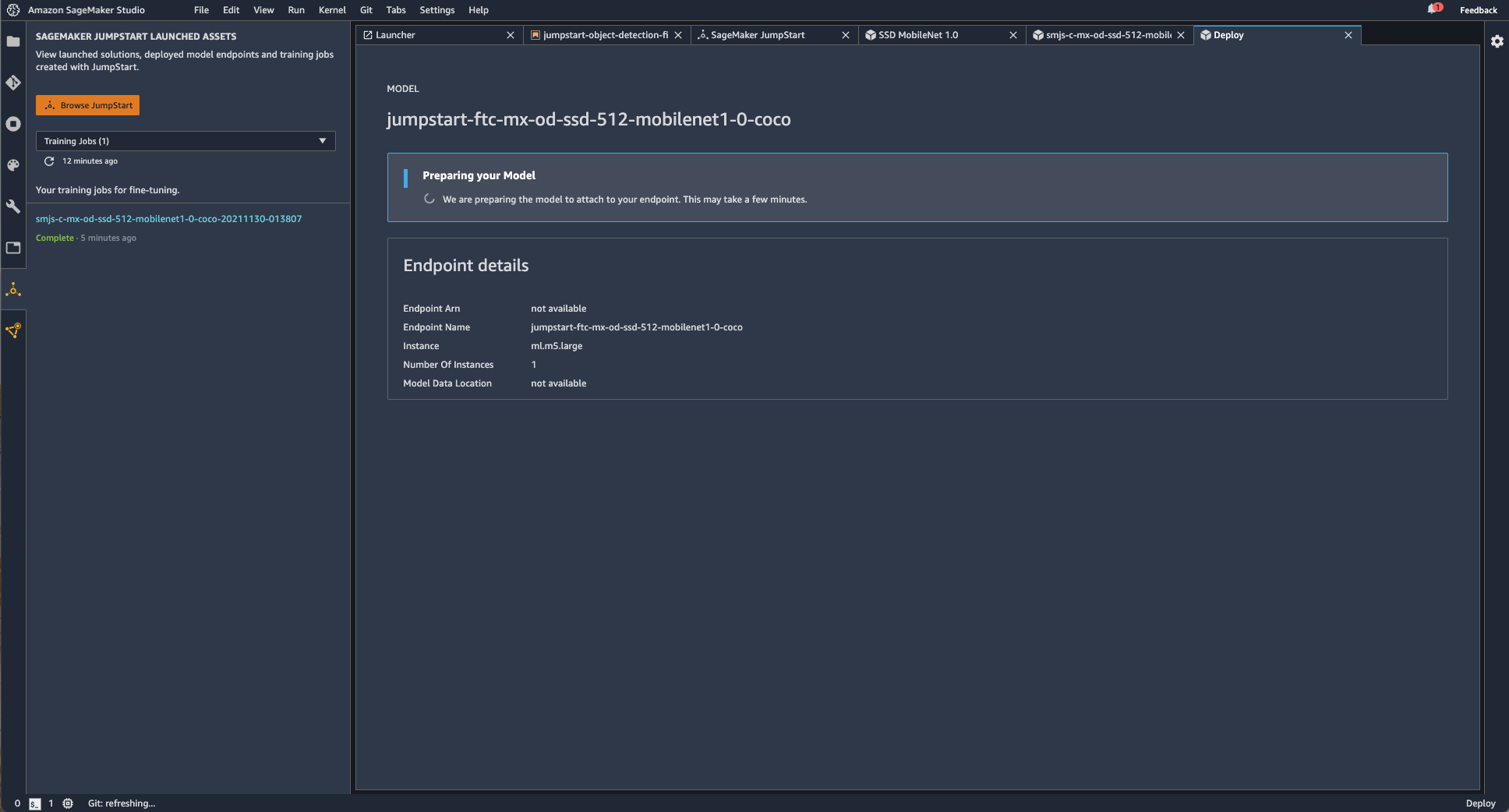Open the File menu
1509x812 pixels.
click(201, 10)
